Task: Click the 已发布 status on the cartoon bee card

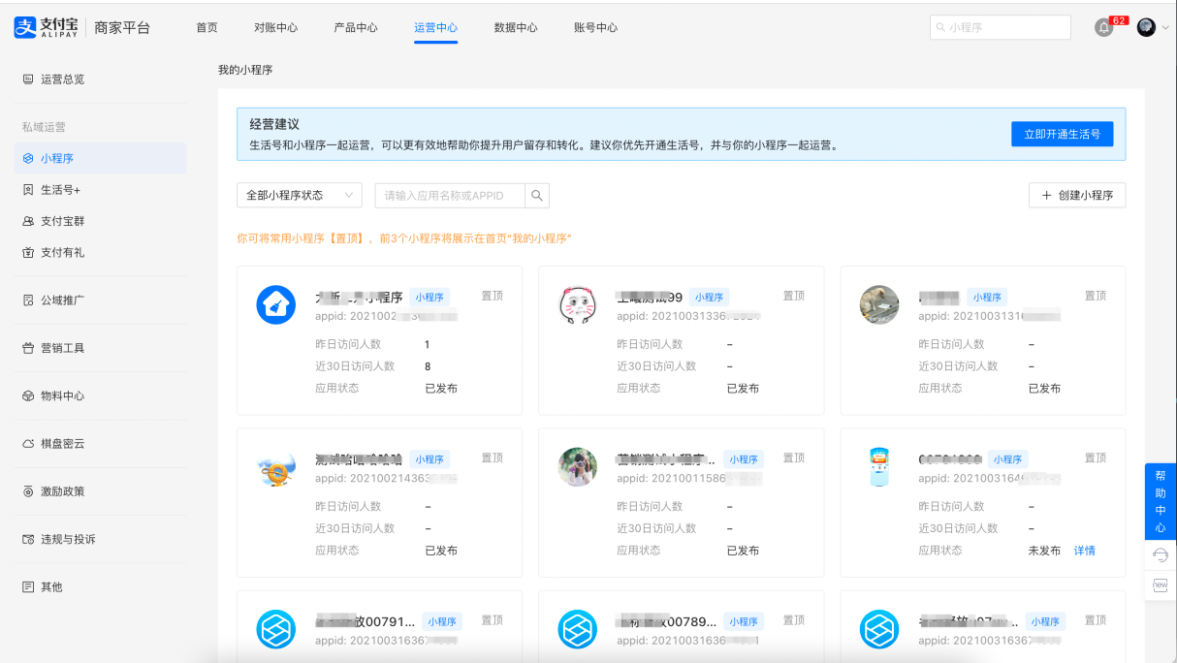Action: (441, 550)
